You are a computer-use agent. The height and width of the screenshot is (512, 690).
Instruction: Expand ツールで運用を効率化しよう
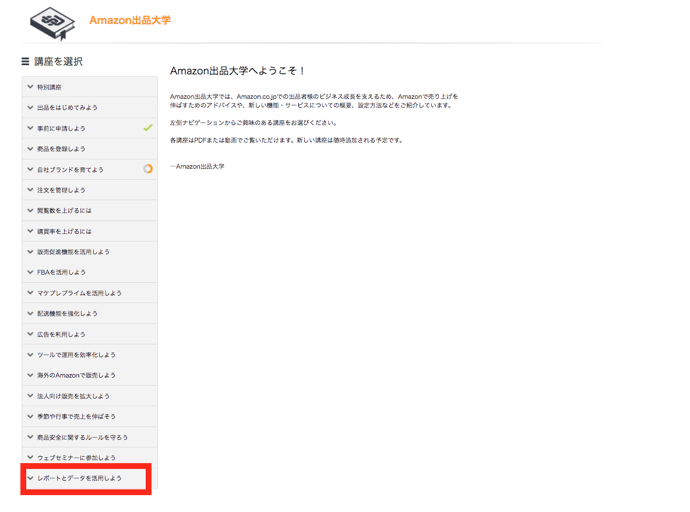[76, 355]
